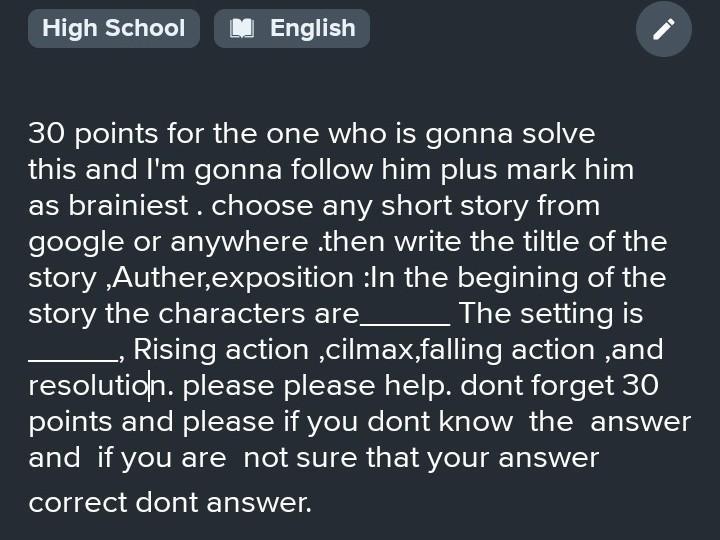Click '30 points' at the question start
Viewport: 720px width, 540px height.
tap(93, 134)
